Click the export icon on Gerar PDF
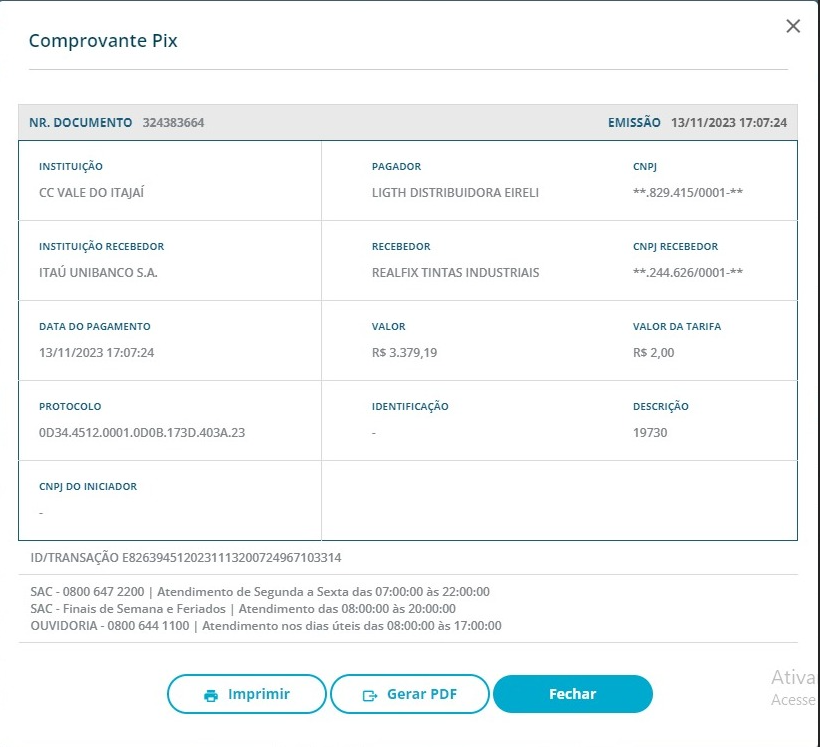The width and height of the screenshot is (820, 747). pos(371,695)
